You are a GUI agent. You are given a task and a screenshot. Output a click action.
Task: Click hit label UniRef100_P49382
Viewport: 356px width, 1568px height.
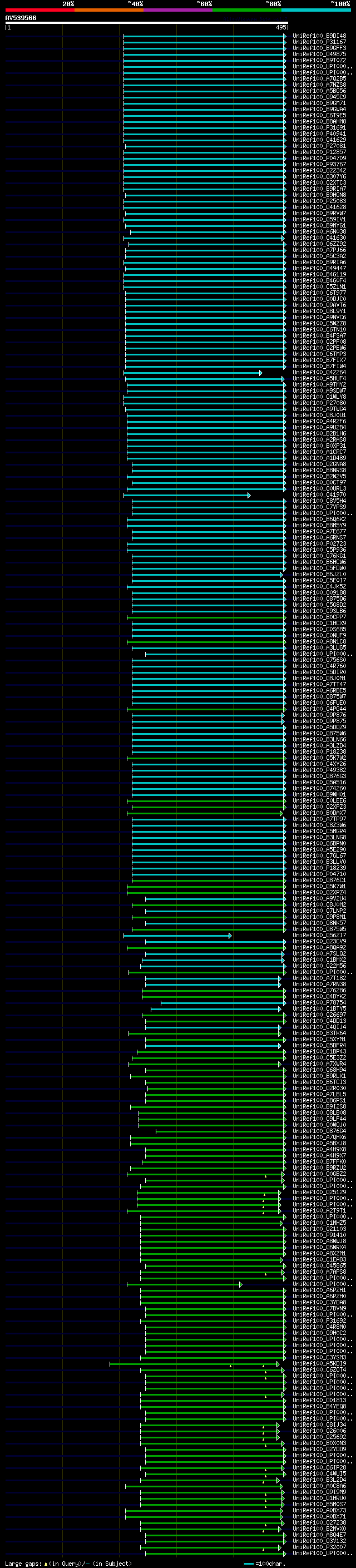pos(319,770)
